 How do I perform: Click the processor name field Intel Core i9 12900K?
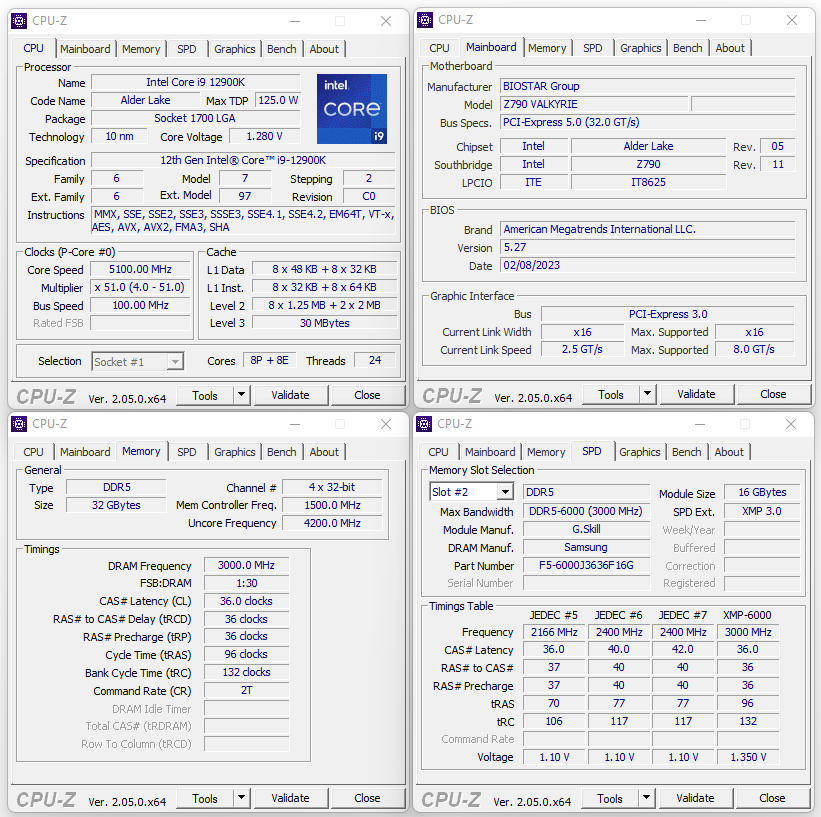[x=196, y=82]
